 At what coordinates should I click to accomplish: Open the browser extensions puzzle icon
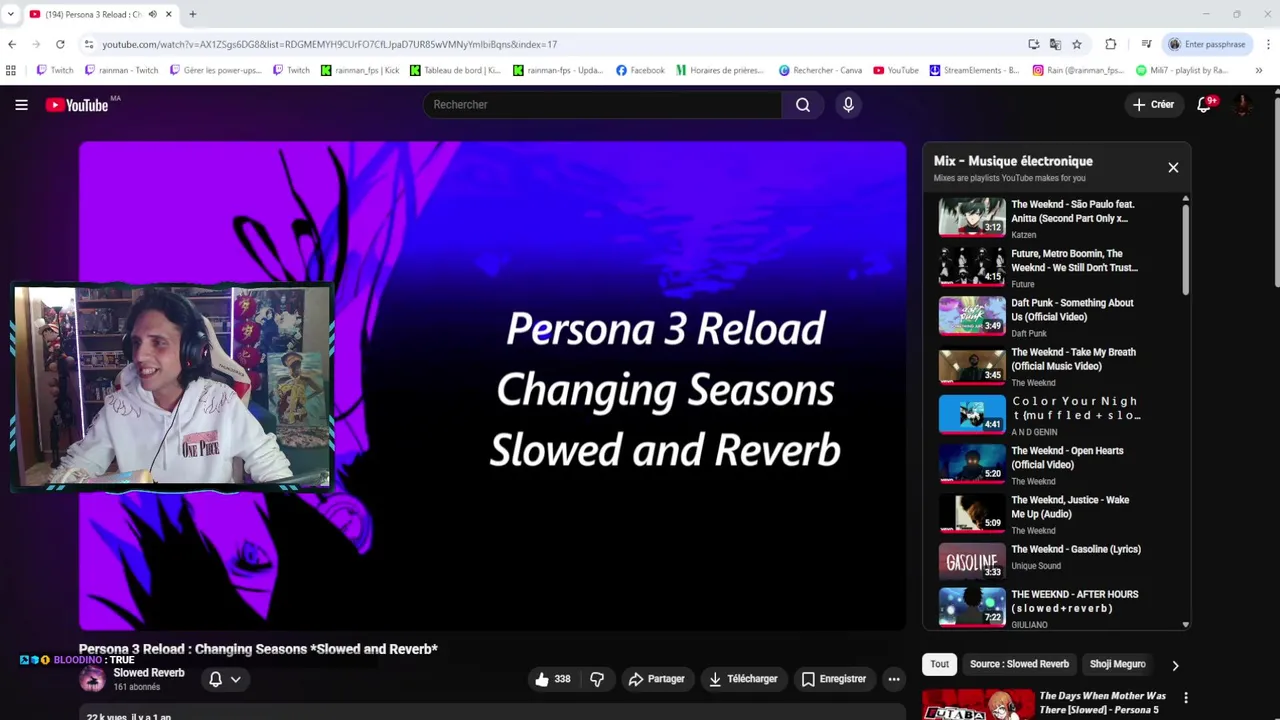(x=1110, y=44)
